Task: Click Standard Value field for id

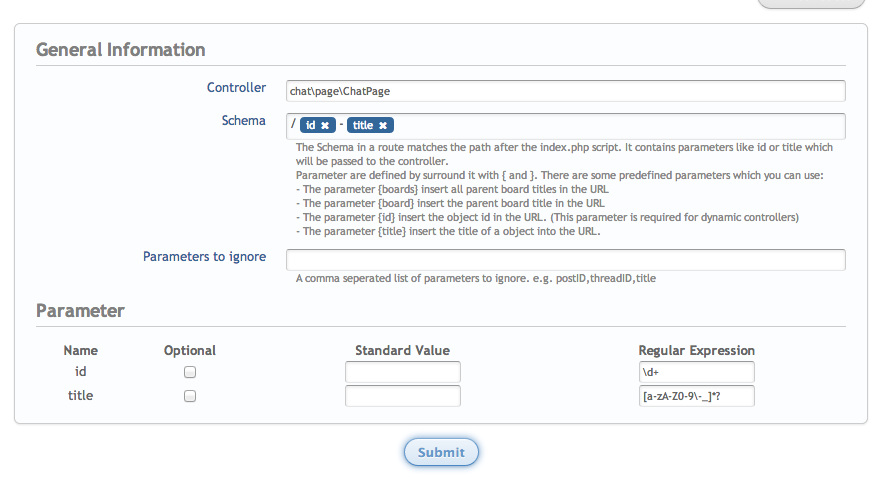Action: pyautogui.click(x=402, y=372)
